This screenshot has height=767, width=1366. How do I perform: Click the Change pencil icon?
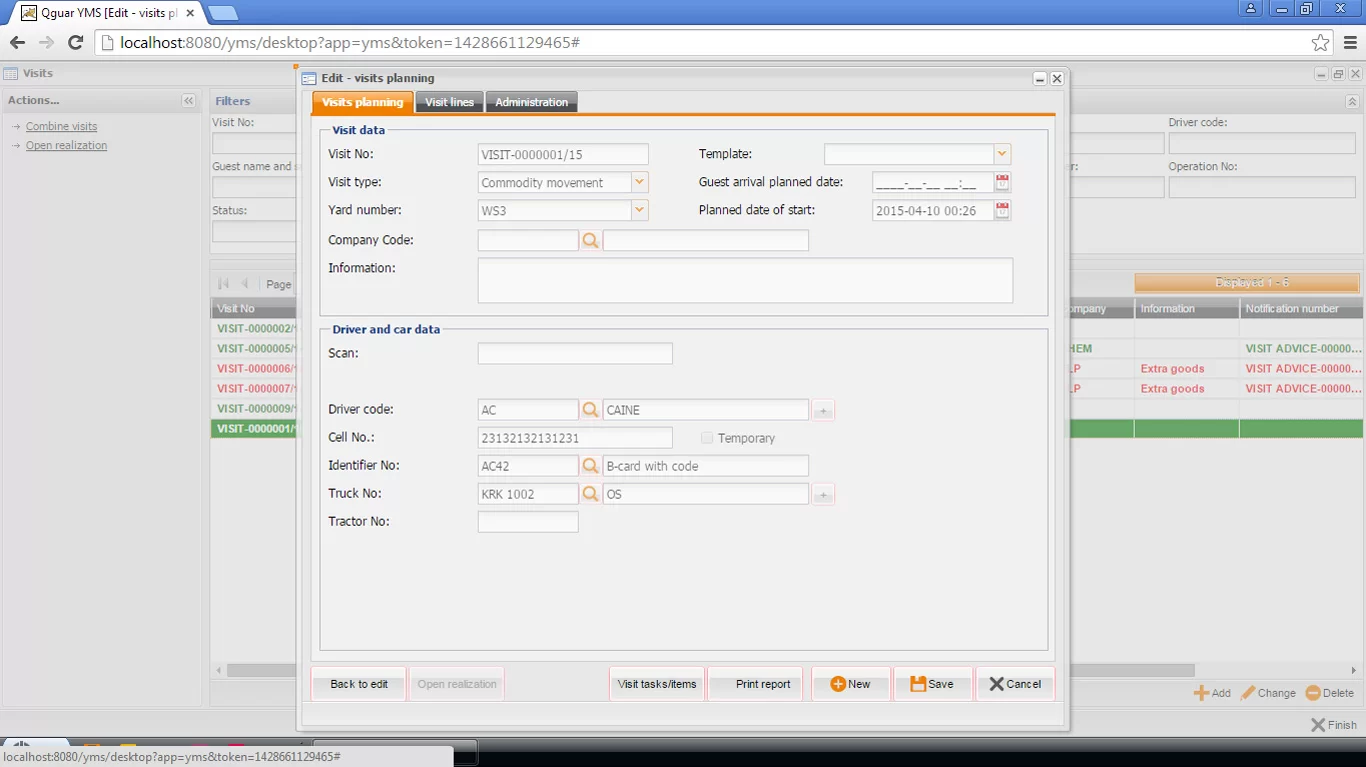click(1248, 692)
